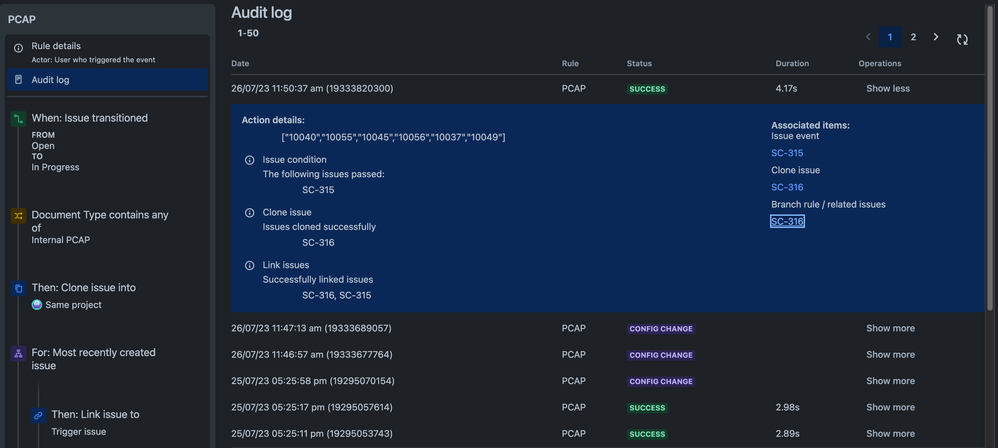The height and width of the screenshot is (448, 998).
Task: Click CONFIG CHANGE badge on 11:46:57 am row
Action: coord(661,355)
